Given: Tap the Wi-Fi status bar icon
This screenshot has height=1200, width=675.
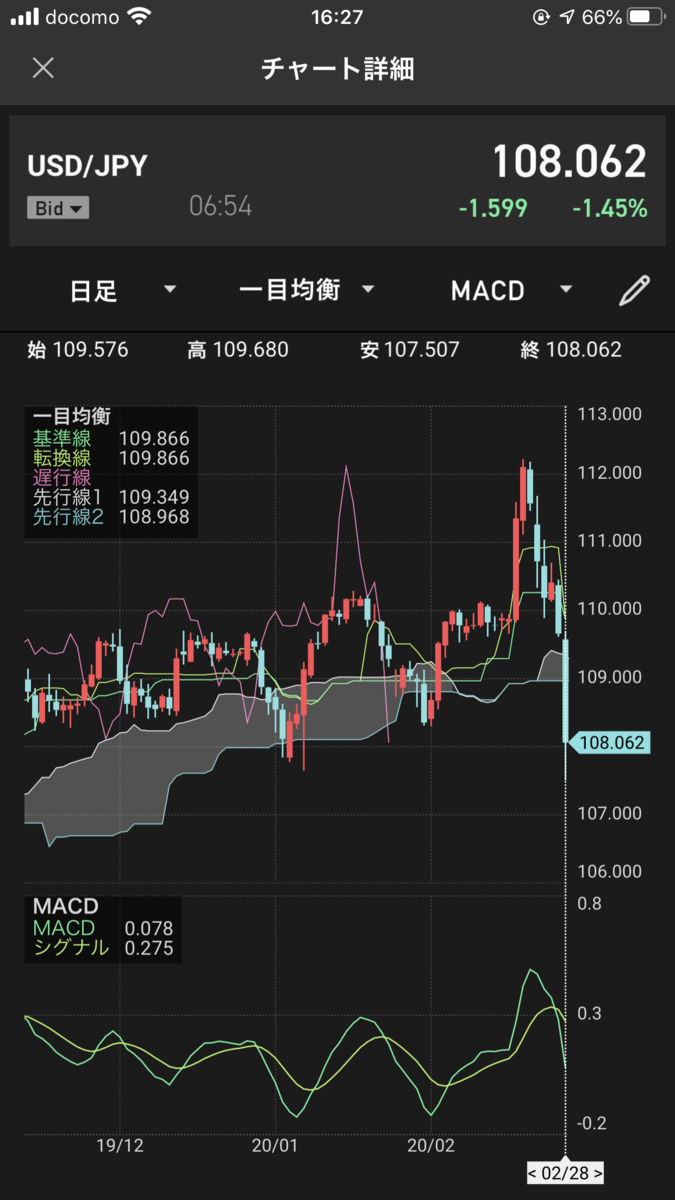Looking at the screenshot, I should pos(140,17).
